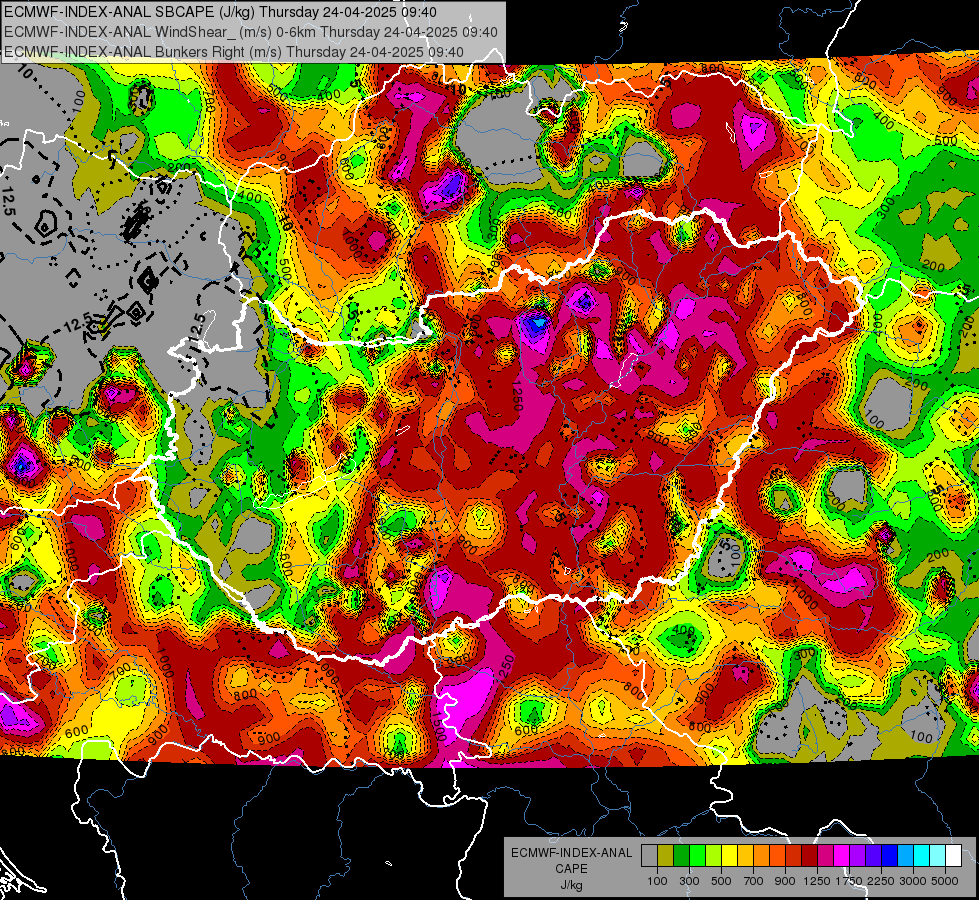This screenshot has width=979, height=900.
Task: Select the dark green legend swatch
Action: point(681,856)
